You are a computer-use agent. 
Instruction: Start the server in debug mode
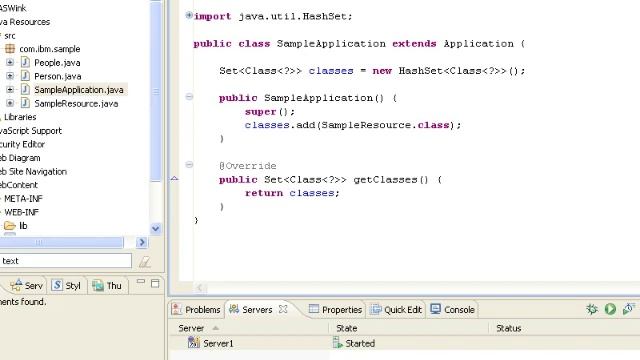pyautogui.click(x=592, y=309)
